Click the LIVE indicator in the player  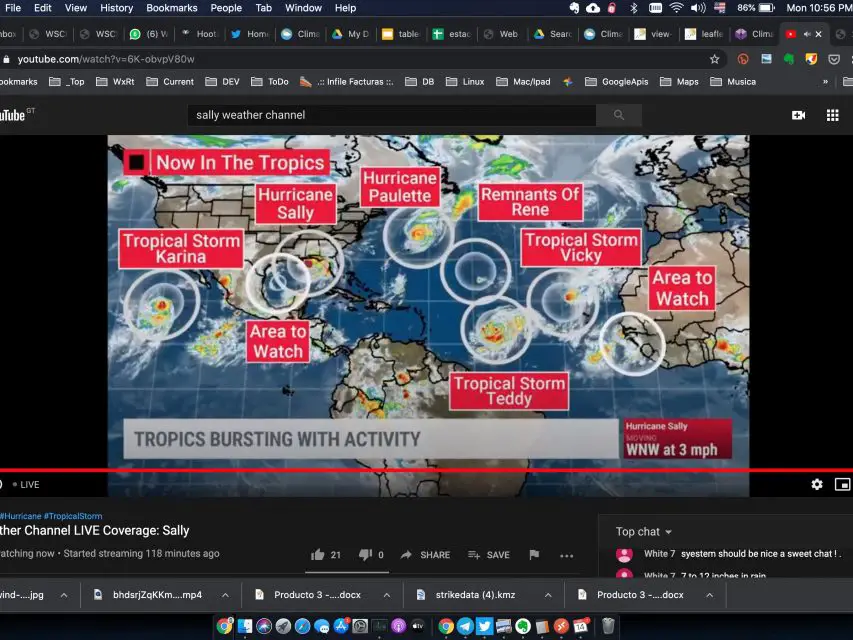click(26, 484)
